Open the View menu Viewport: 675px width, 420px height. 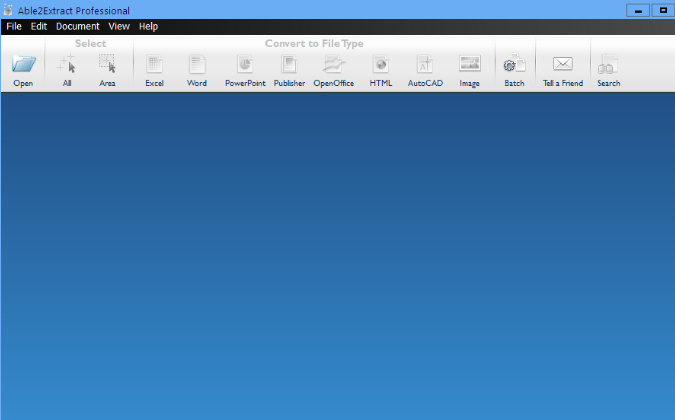(119, 26)
